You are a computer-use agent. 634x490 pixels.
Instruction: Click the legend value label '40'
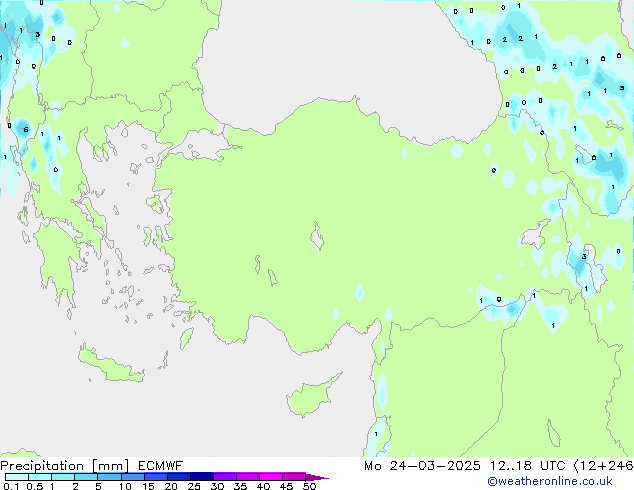point(263,486)
